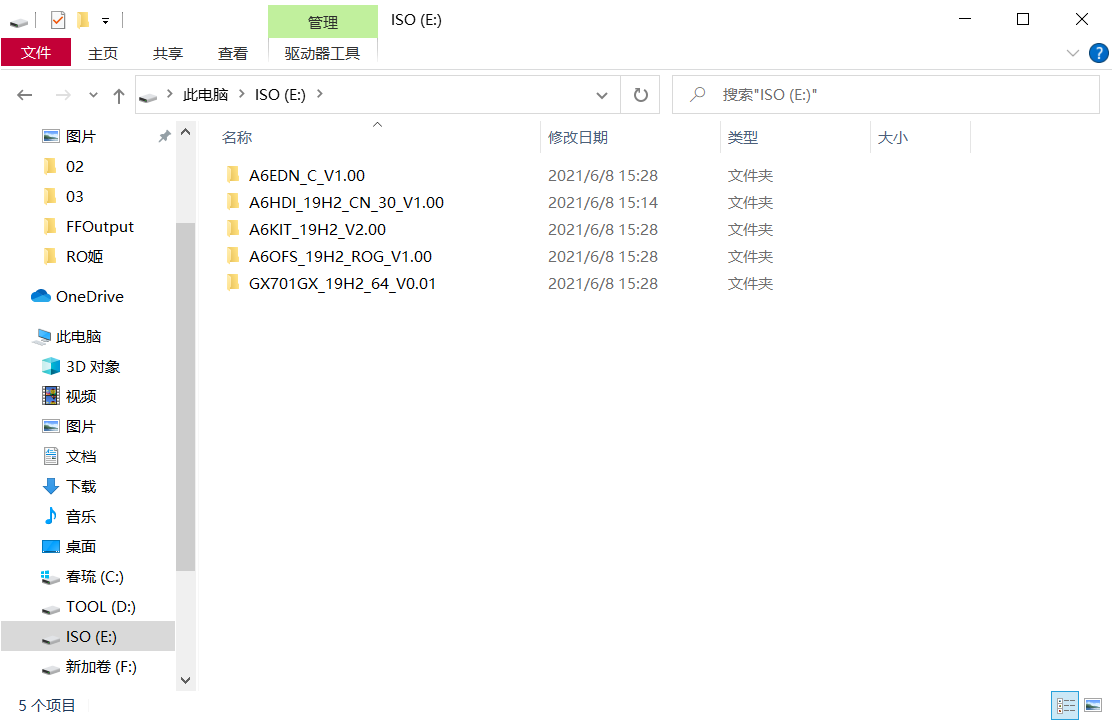1113x721 pixels.
Task: Open 视频 library in navigation pane
Action: 80,396
